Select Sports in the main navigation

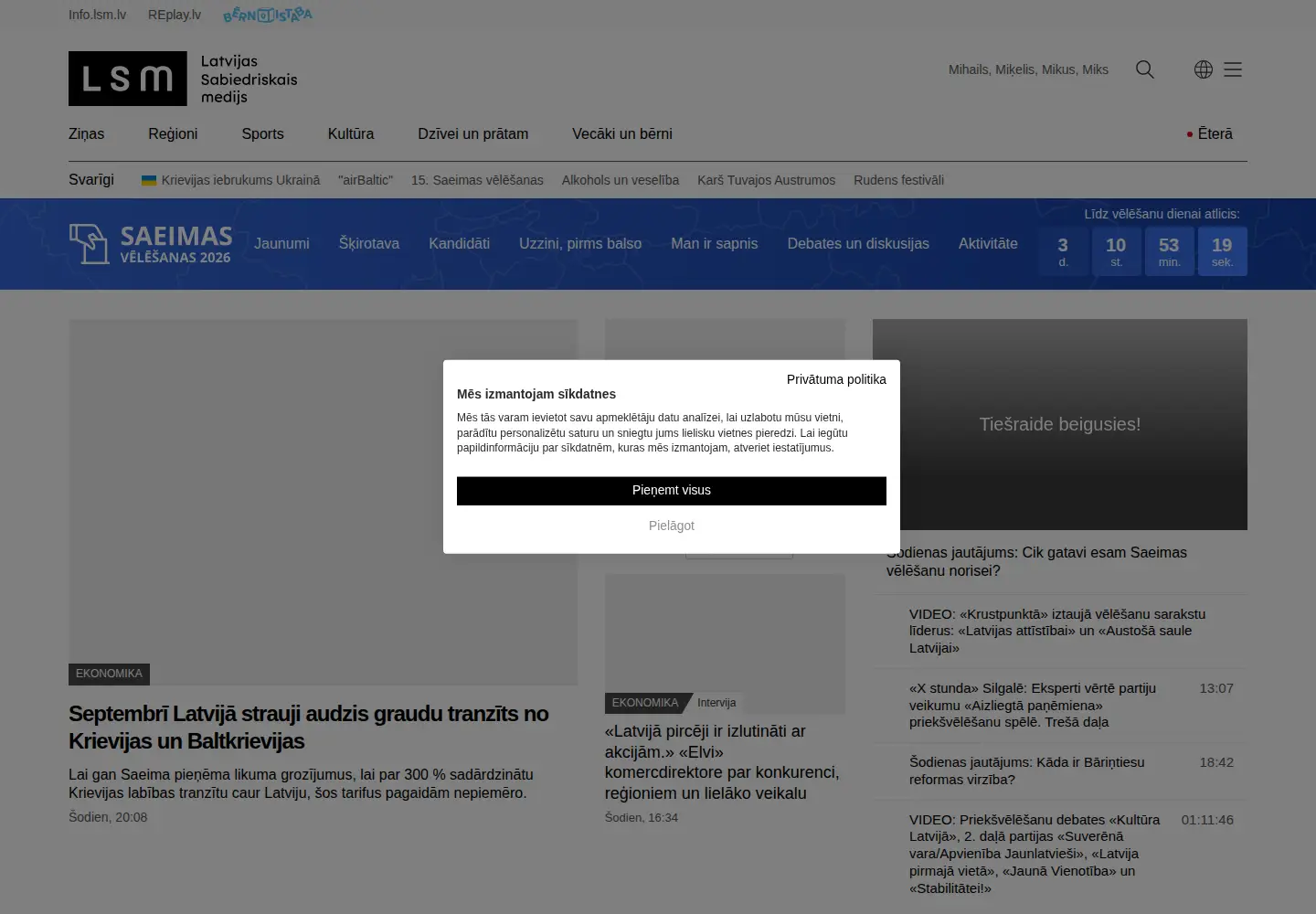click(x=263, y=133)
